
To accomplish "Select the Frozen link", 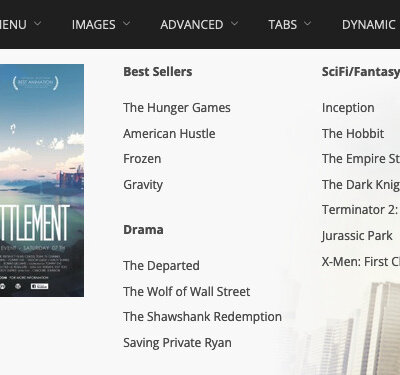I will (x=142, y=159).
